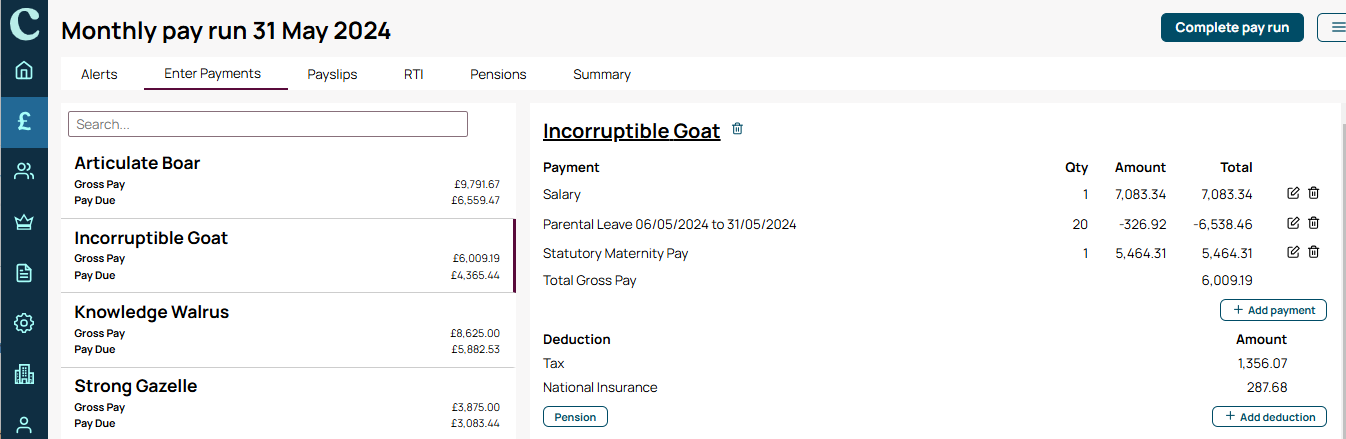Delete the Parental Leave payment row
This screenshot has height=439, width=1346.
(x=1314, y=223)
